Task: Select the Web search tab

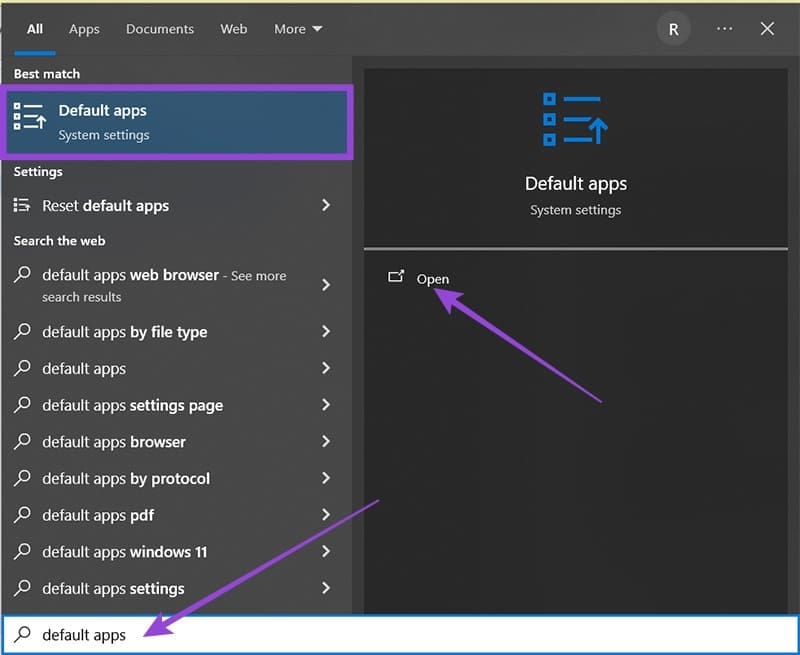Action: 233,29
